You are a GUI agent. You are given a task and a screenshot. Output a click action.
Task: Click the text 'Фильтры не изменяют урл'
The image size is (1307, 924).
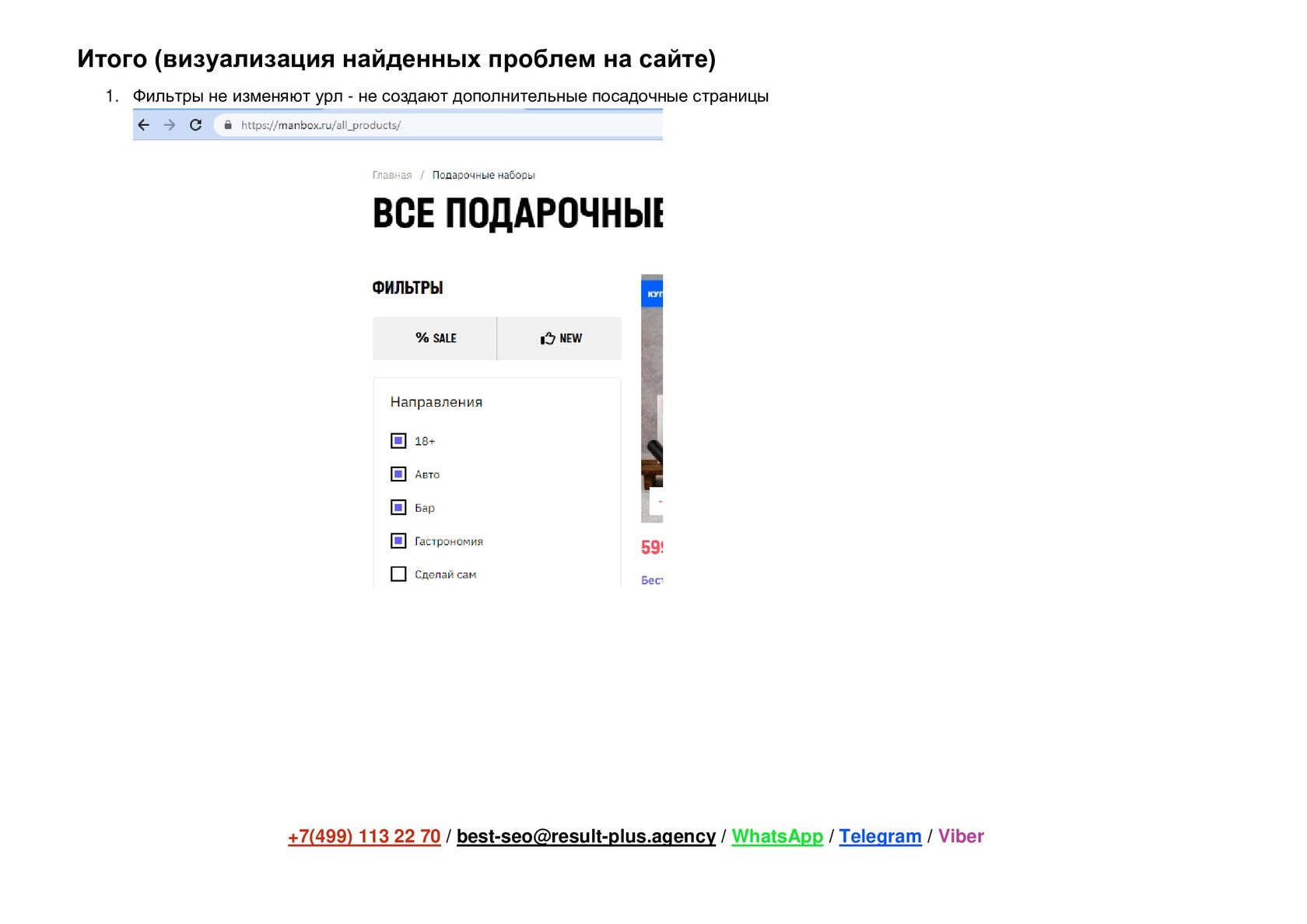point(238,96)
